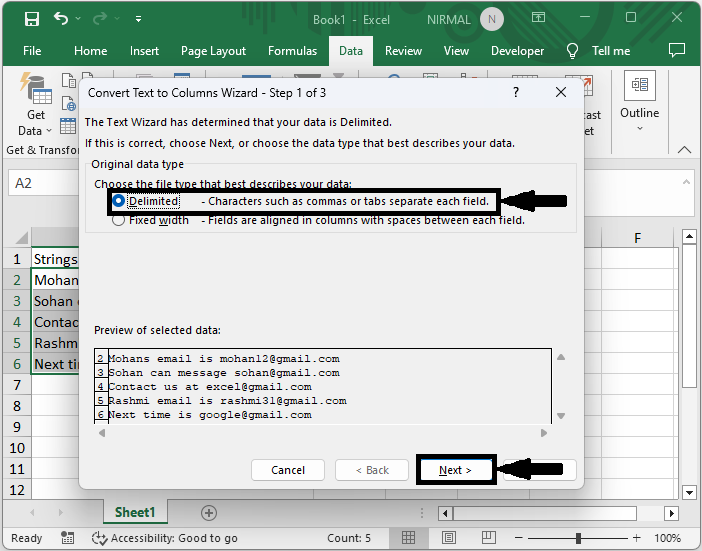
Task: Add a new sheet with plus icon
Action: 209,512
